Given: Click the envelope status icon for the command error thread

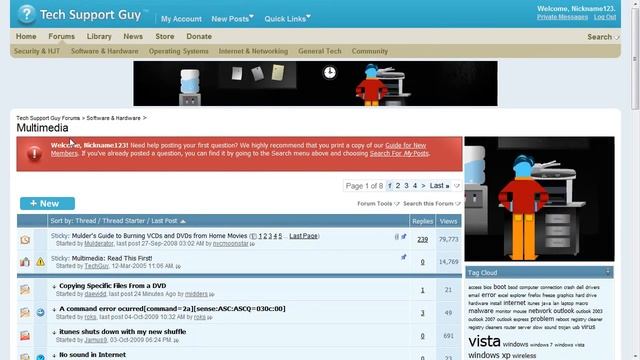Looking at the screenshot, I should pyautogui.click(x=25, y=312).
